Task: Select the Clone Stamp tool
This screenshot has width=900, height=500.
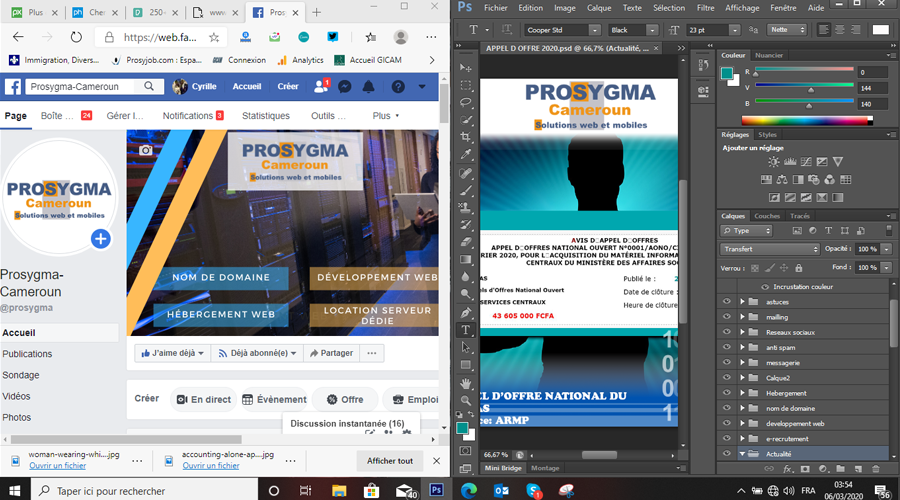Action: pyautogui.click(x=465, y=207)
